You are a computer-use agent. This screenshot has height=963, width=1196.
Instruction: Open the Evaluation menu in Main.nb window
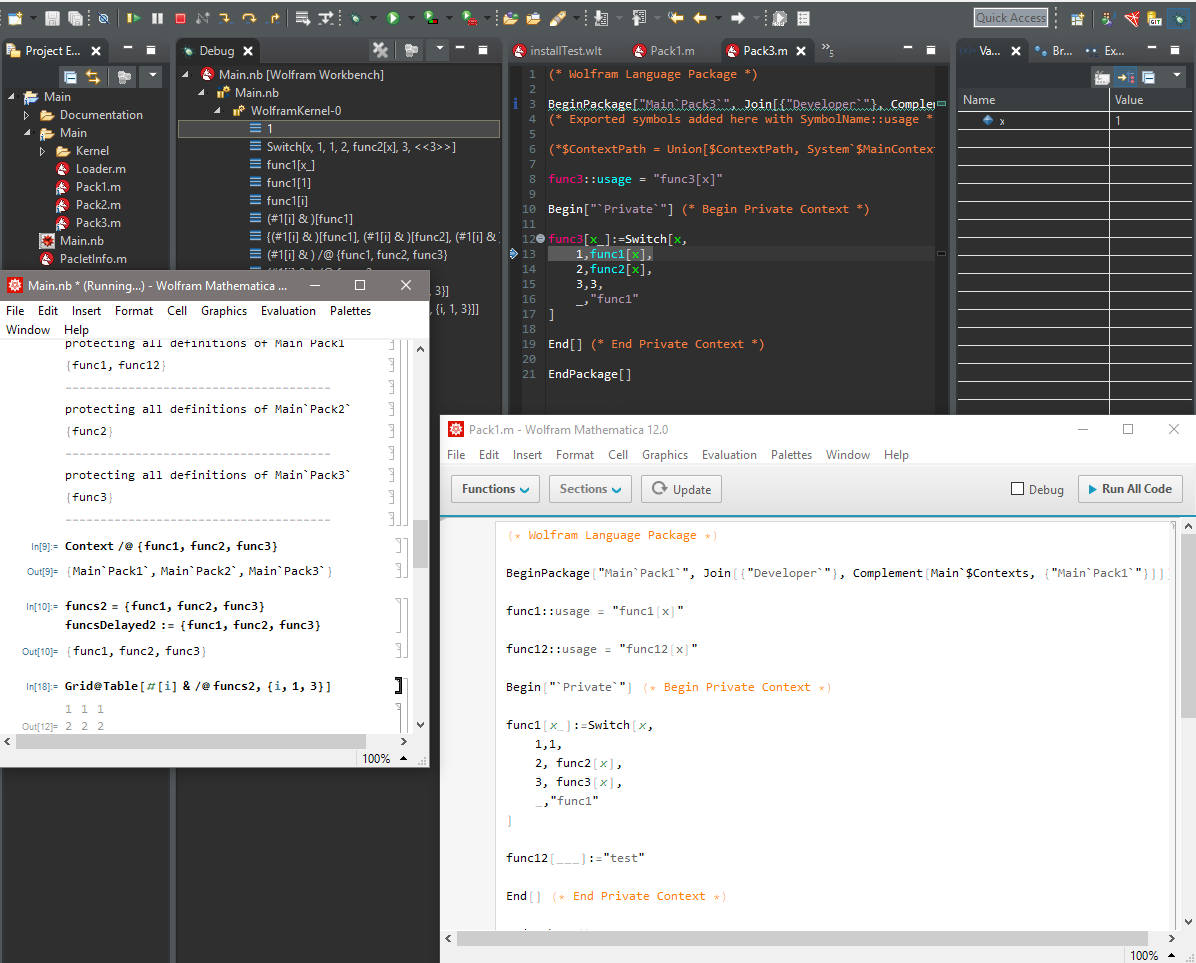click(x=288, y=311)
